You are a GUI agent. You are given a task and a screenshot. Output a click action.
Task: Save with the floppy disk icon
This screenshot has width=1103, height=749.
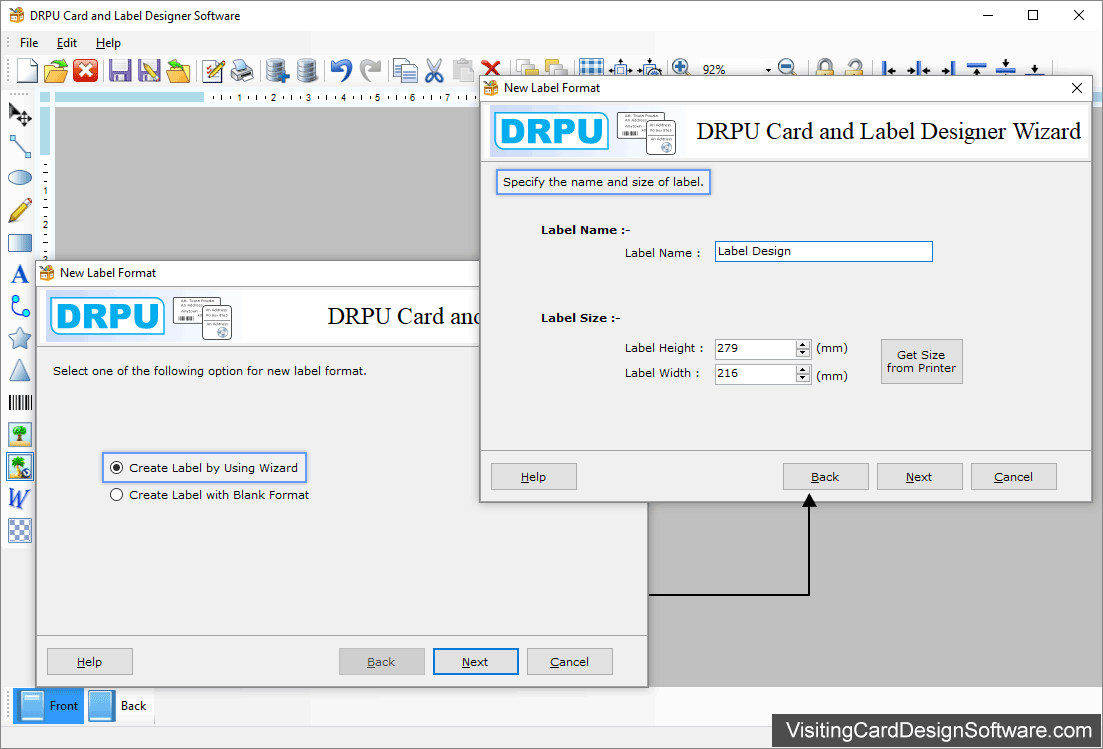[x=120, y=70]
